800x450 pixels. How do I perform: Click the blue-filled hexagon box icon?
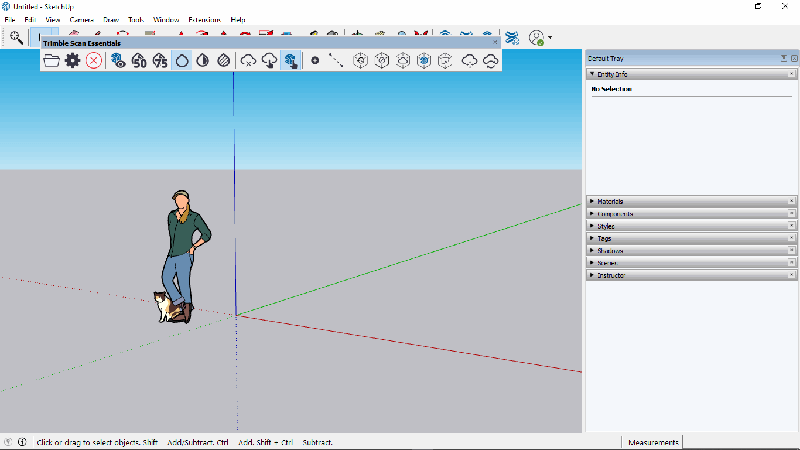point(423,61)
